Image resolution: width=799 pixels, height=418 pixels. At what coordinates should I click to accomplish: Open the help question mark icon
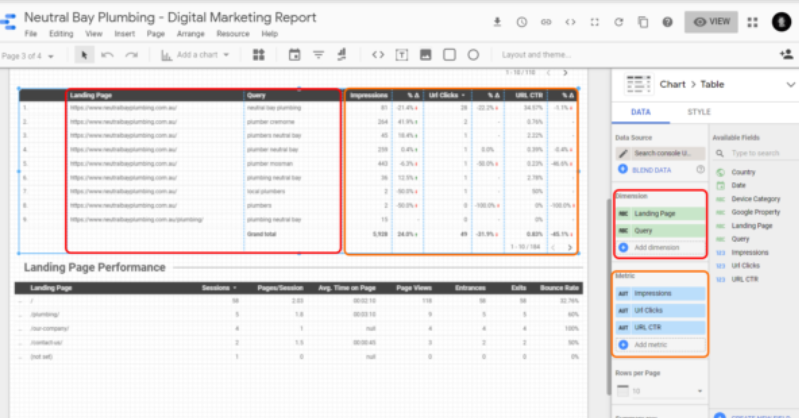coord(668,22)
